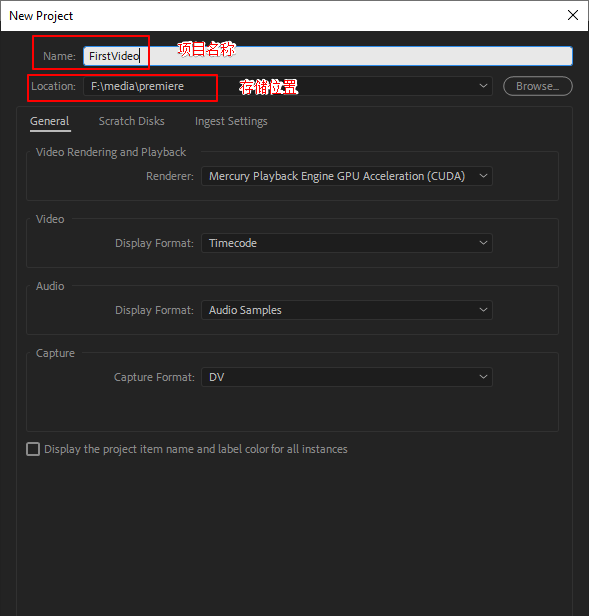Switch to the Ingest Settings tab
589x616 pixels.
coord(231,121)
